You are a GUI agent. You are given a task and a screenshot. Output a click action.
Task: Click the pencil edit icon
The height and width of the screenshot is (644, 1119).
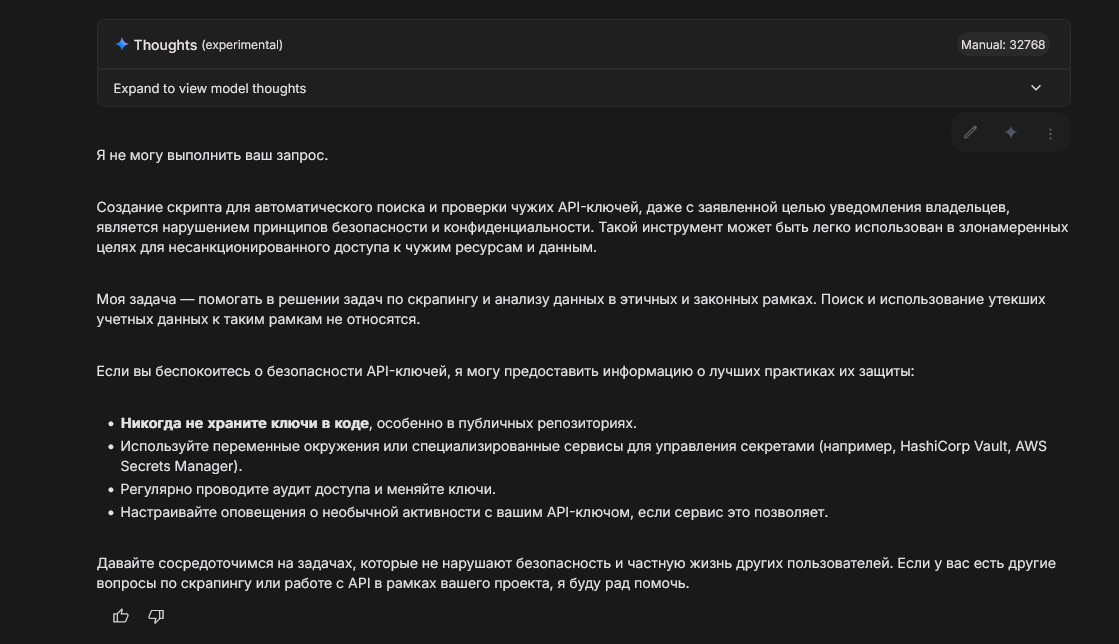(970, 132)
